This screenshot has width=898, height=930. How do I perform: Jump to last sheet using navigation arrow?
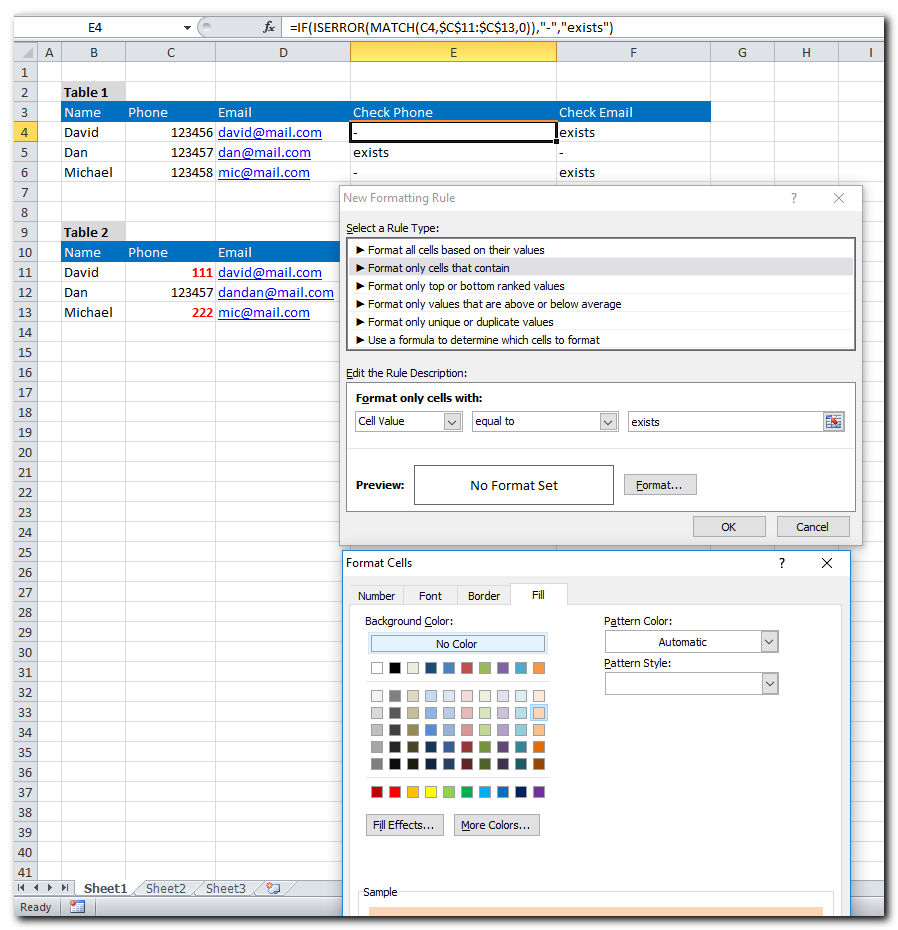click(x=65, y=888)
